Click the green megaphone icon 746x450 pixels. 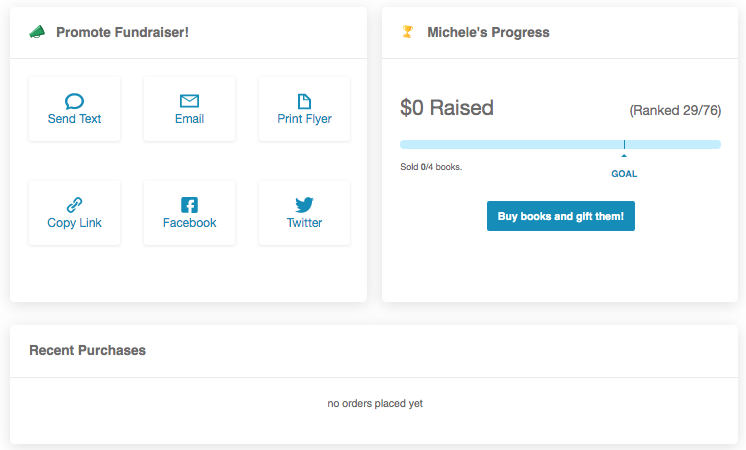37,32
